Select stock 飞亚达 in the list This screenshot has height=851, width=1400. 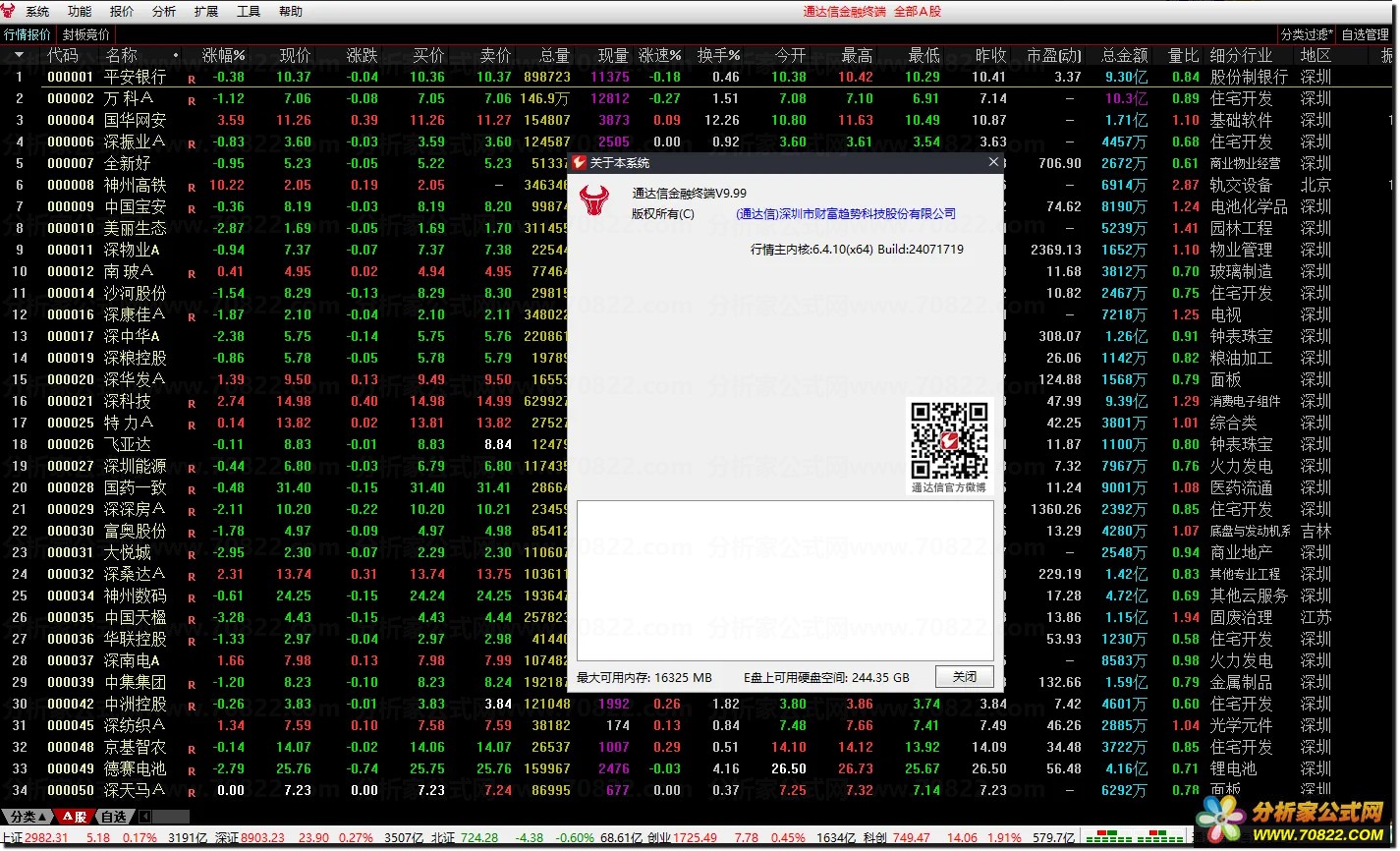tap(128, 444)
